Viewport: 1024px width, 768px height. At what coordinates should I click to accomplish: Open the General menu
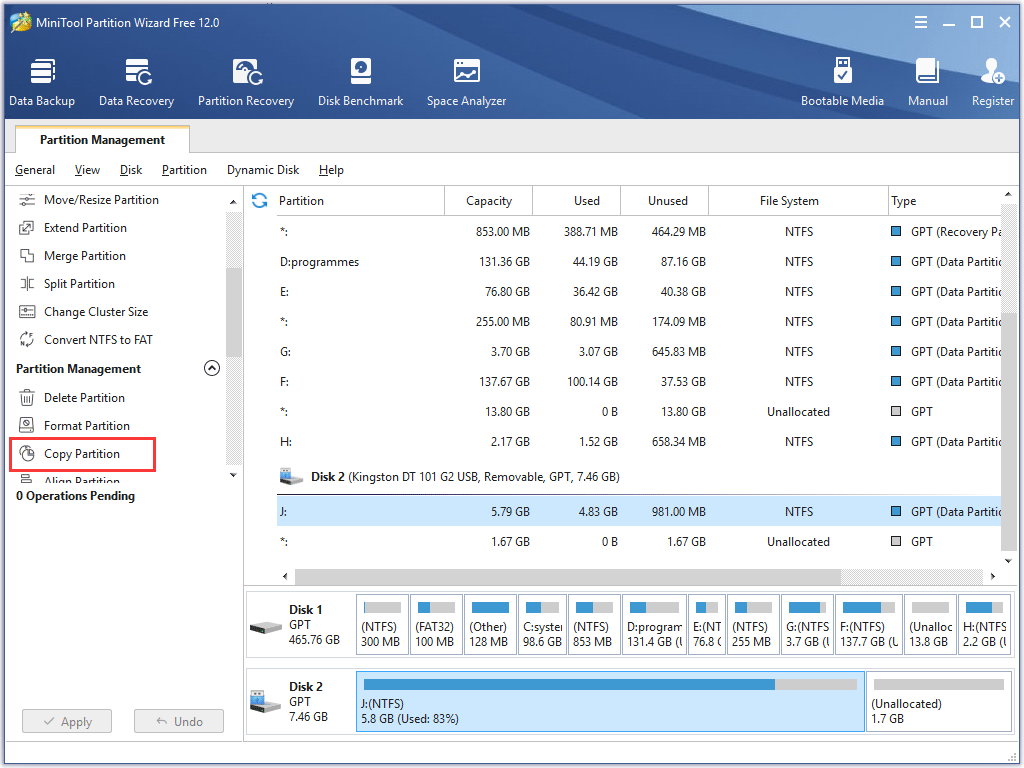[35, 170]
